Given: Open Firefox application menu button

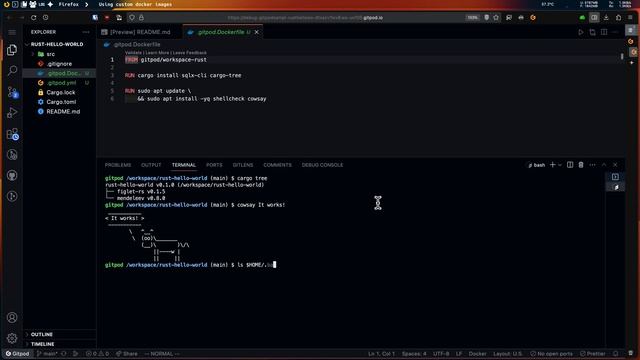Looking at the screenshot, I should pyautogui.click(x=631, y=18).
